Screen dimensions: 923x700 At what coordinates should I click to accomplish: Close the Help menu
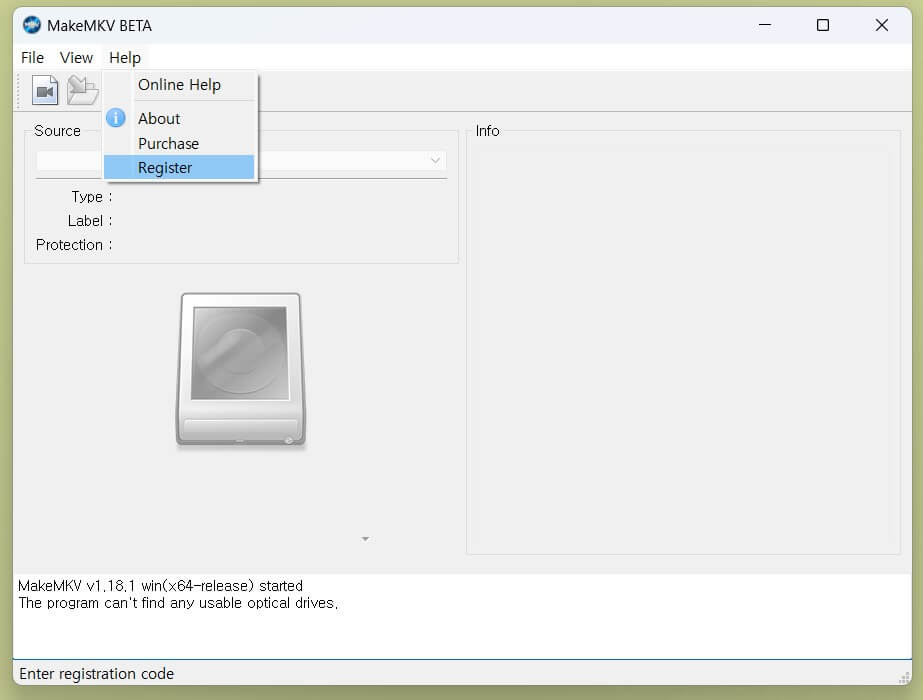pos(125,58)
